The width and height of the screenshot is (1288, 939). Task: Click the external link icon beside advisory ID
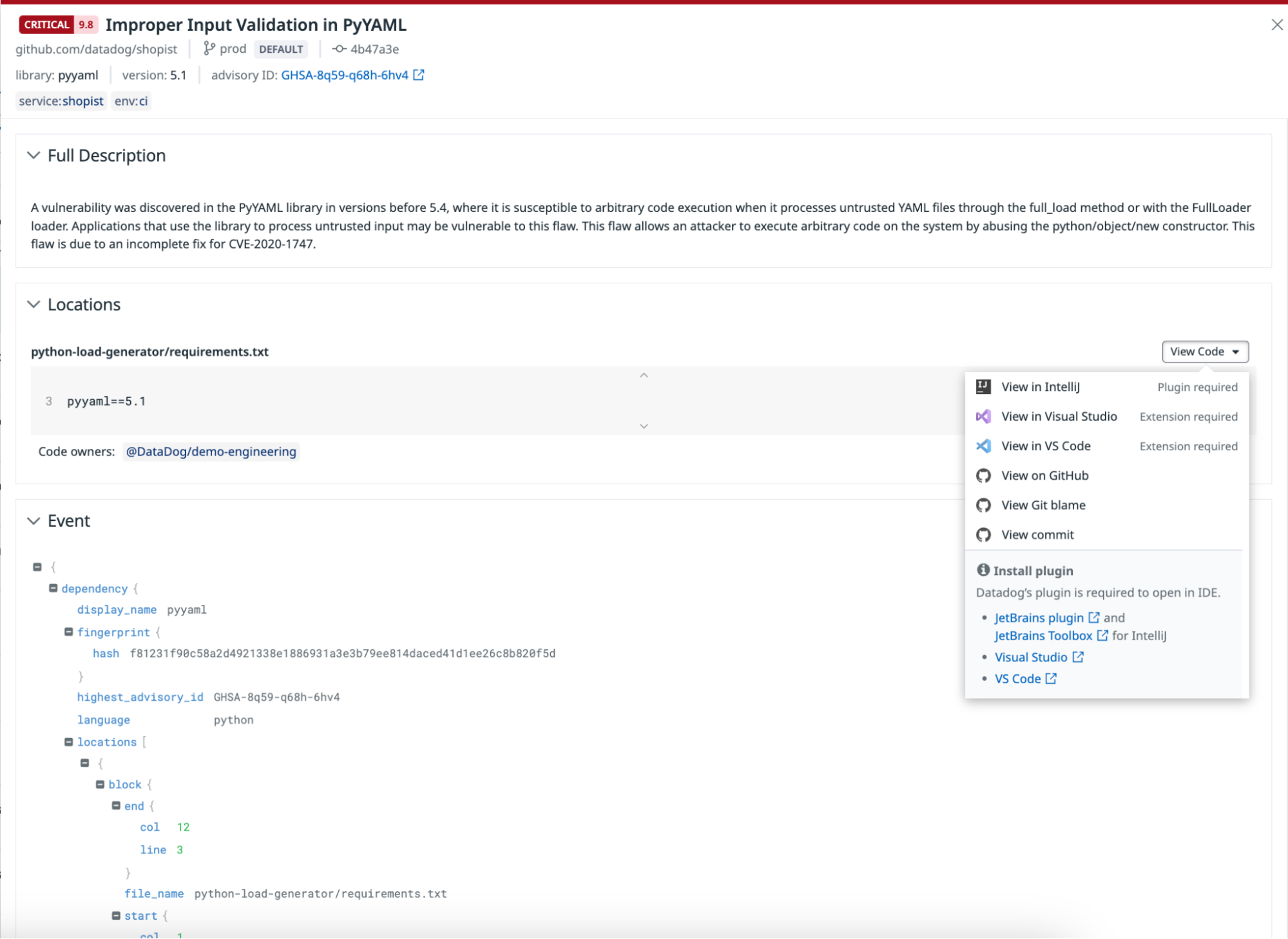click(419, 75)
